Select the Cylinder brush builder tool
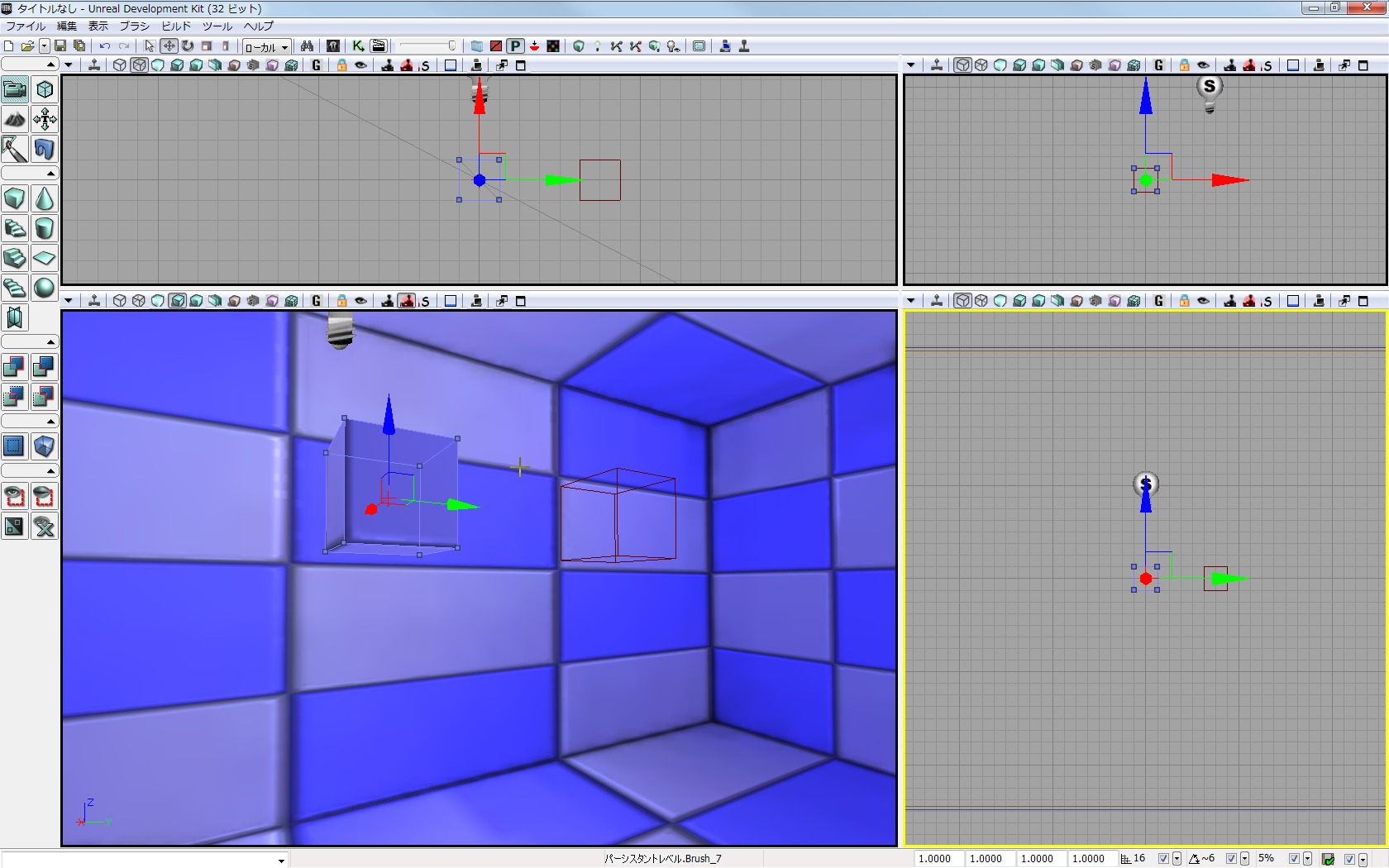 45,228
